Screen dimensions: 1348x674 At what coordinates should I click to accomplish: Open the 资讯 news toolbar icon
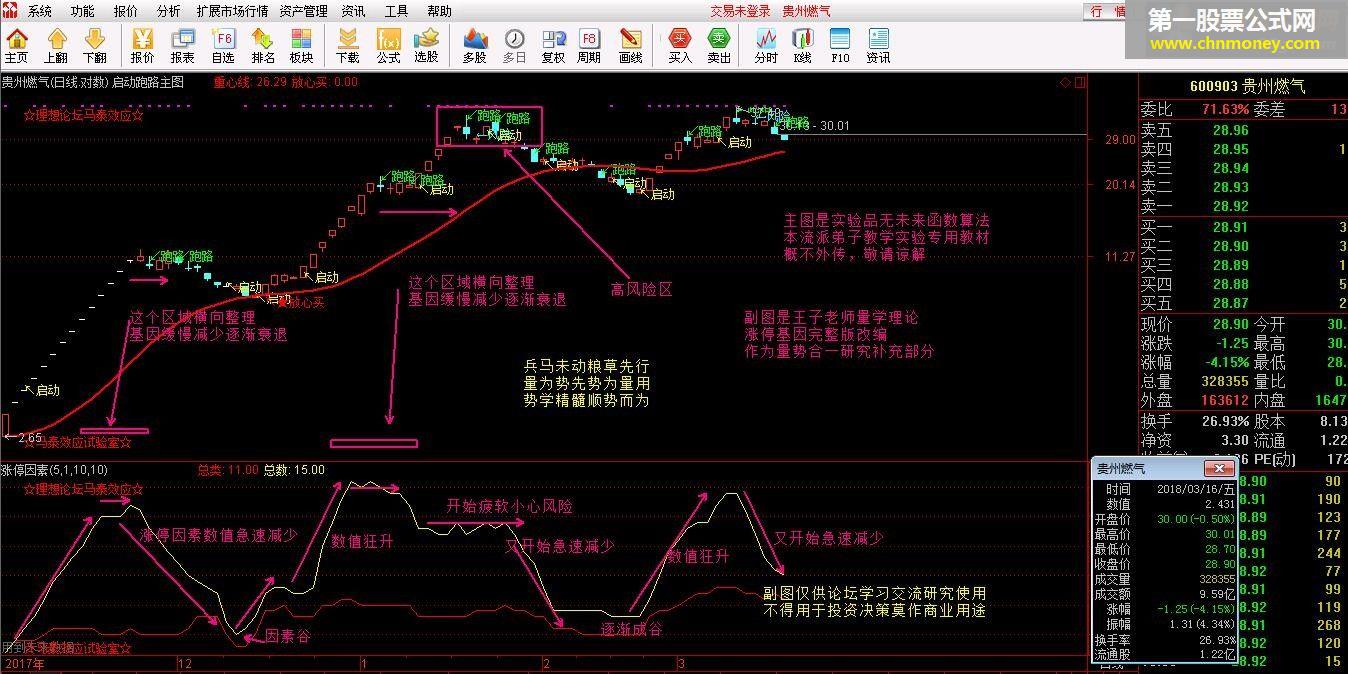(878, 46)
